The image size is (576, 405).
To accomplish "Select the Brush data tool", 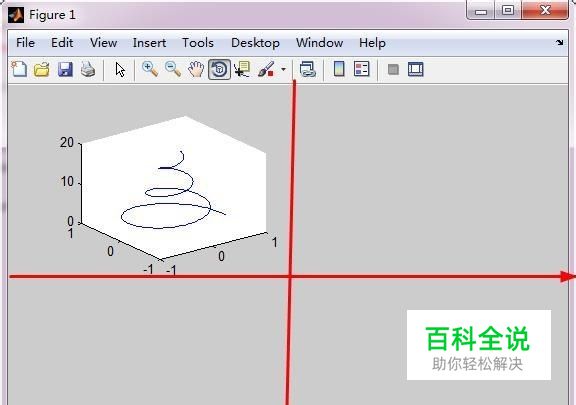I will pyautogui.click(x=266, y=69).
